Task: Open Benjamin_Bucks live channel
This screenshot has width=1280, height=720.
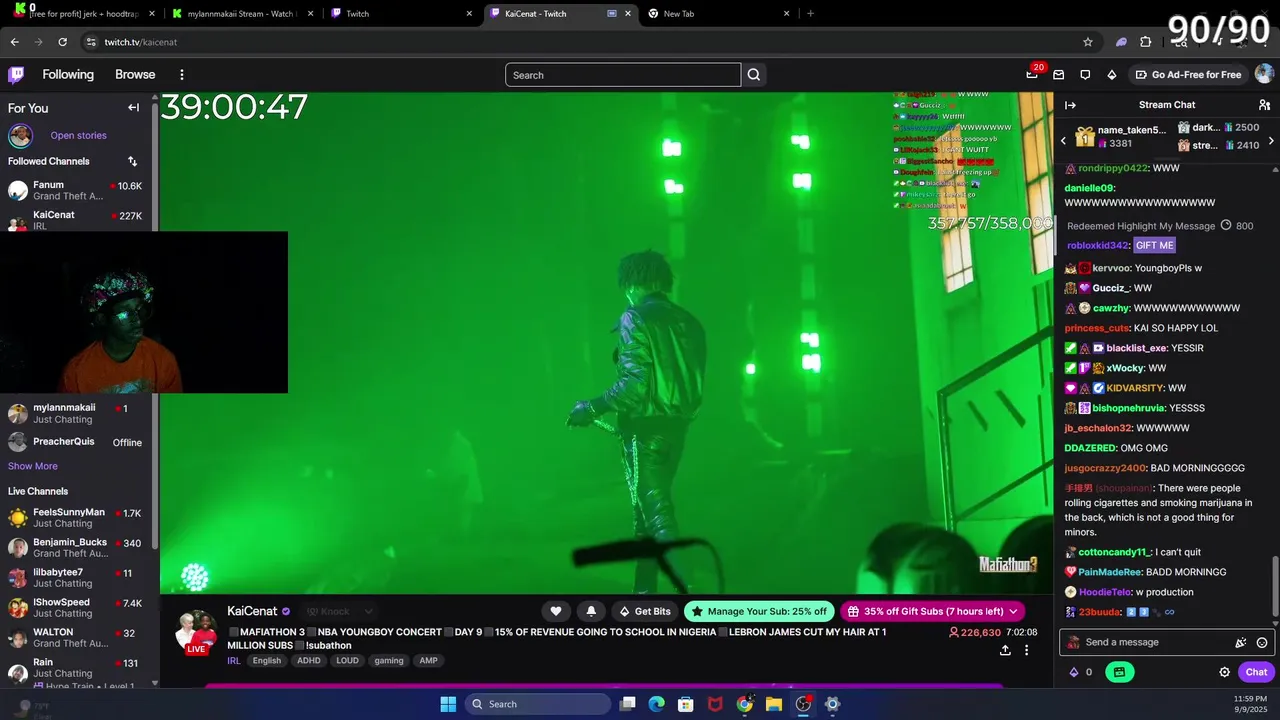Action: 75,548
